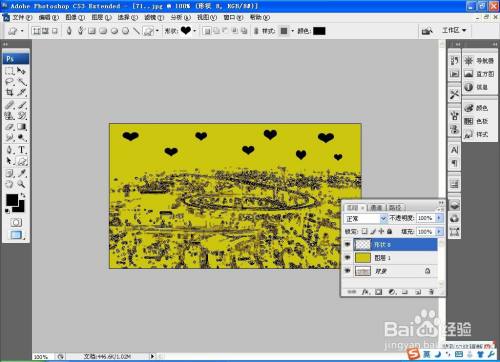Select the Type tool
The width and height of the screenshot is (500, 362).
tap(21, 150)
